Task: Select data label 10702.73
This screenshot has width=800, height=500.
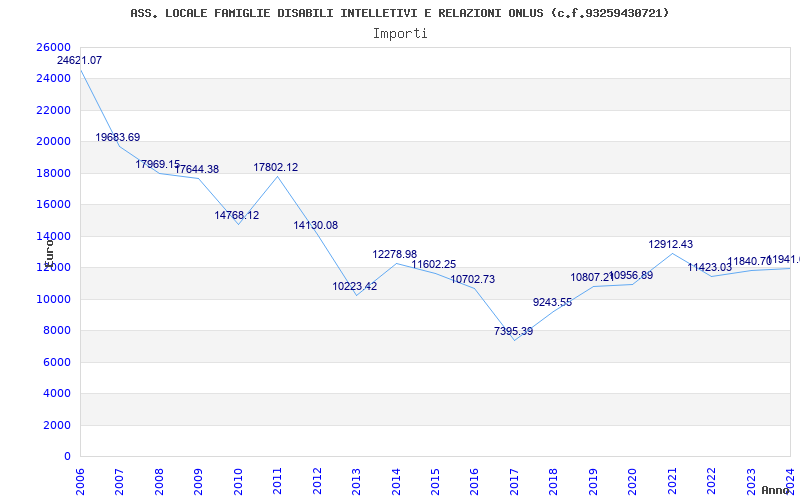Action: coord(473,280)
